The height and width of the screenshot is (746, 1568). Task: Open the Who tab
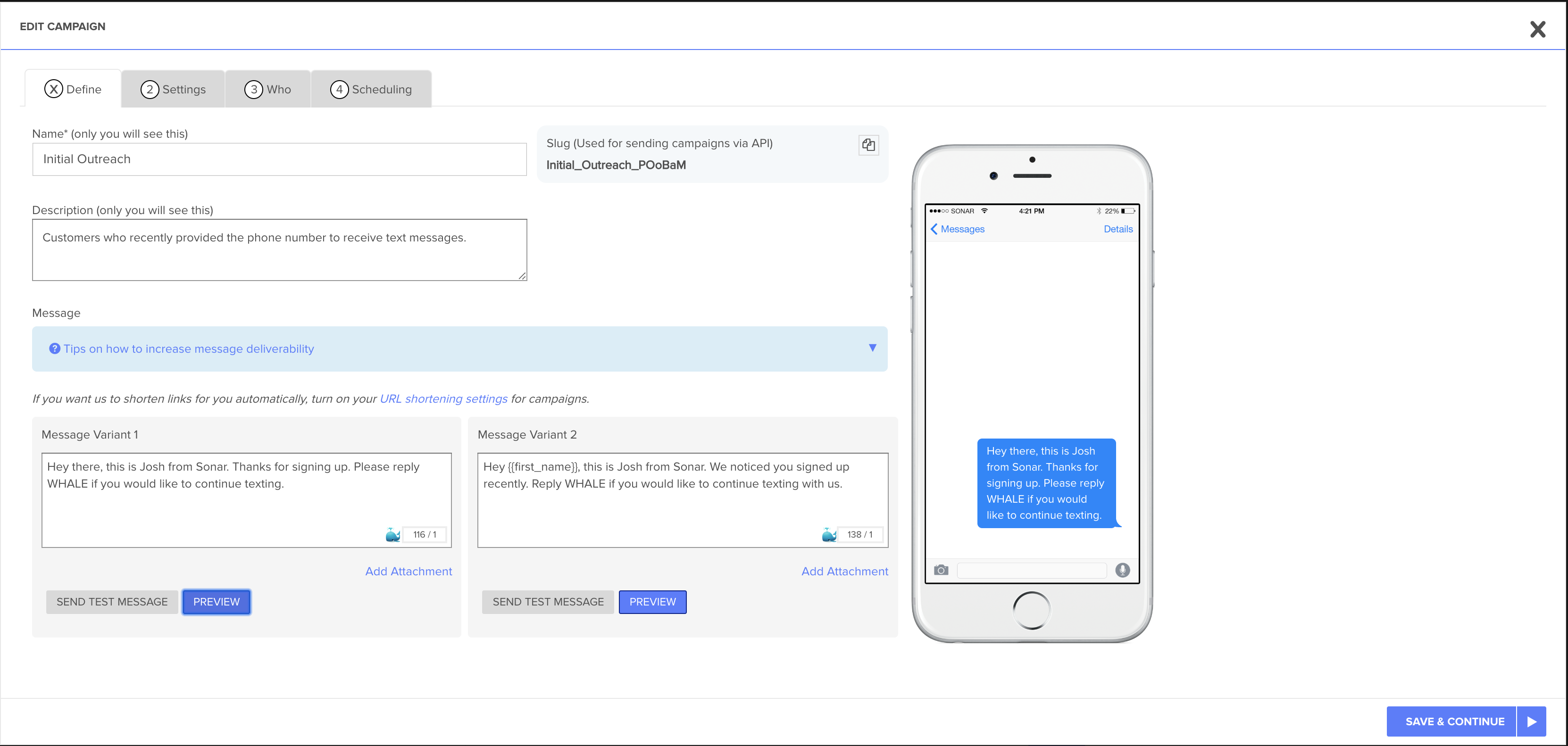pyautogui.click(x=268, y=90)
